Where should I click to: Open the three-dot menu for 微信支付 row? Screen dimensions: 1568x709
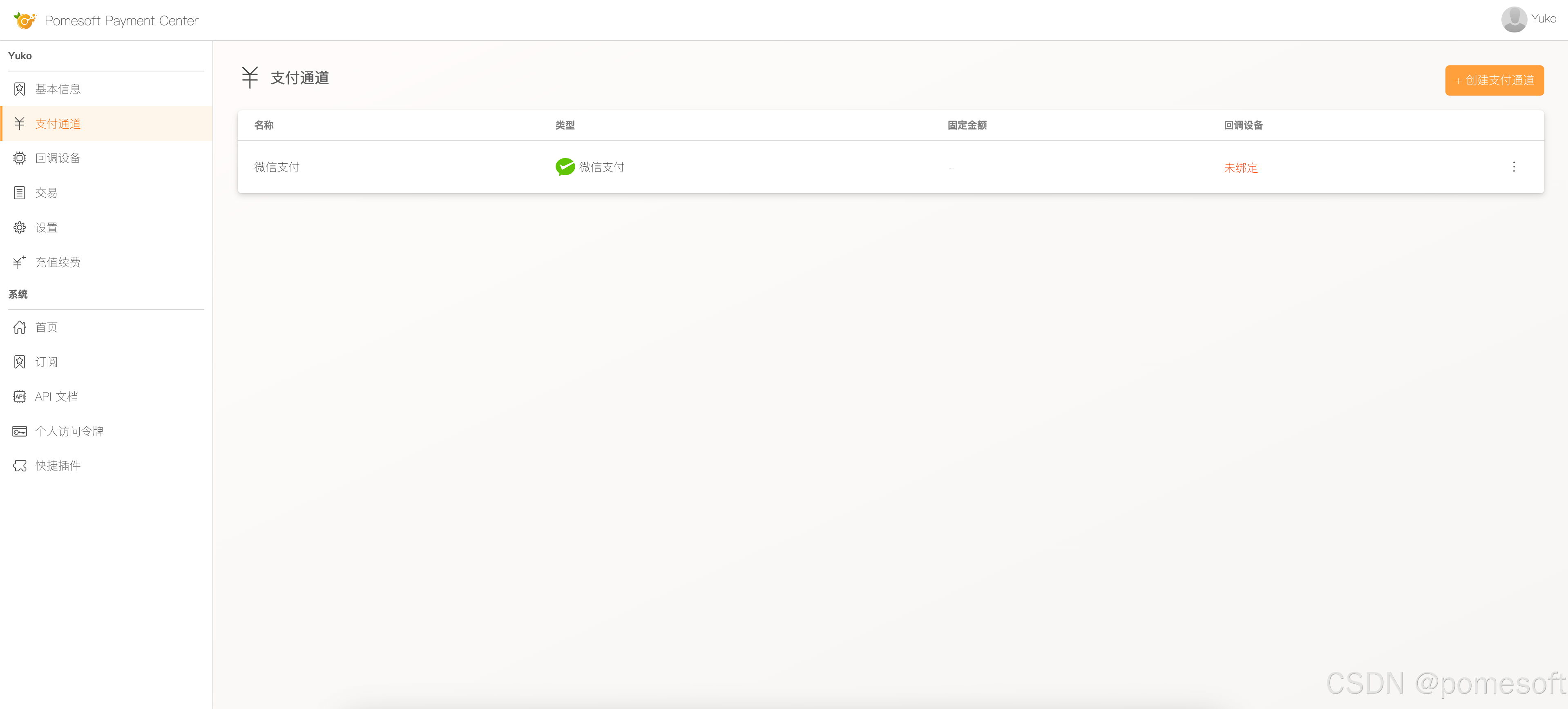pos(1514,167)
